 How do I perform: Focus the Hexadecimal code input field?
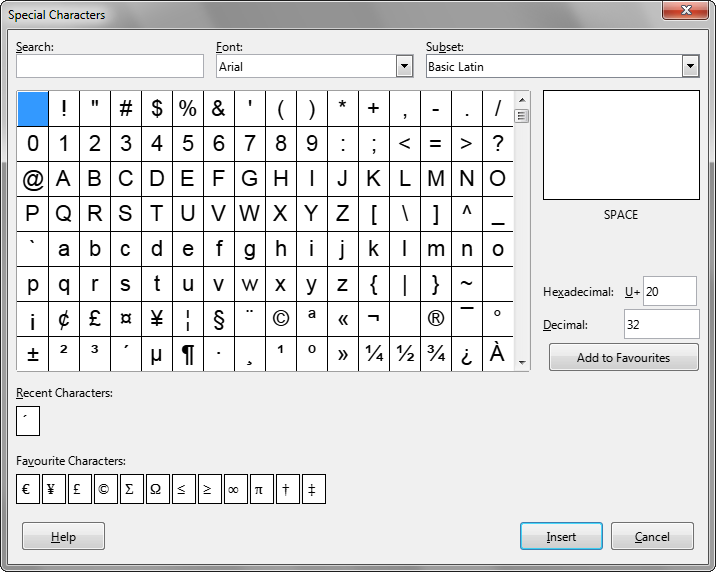pos(669,292)
